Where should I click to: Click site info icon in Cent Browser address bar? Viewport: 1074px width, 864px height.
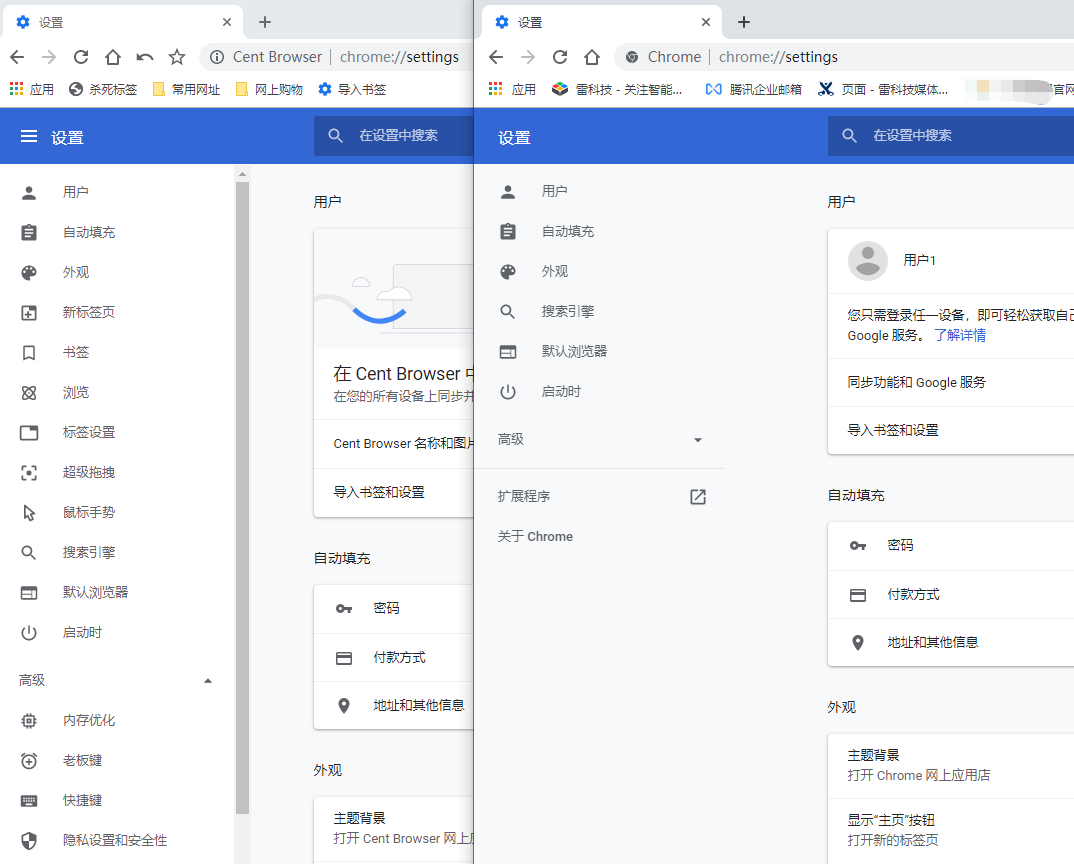(216, 57)
